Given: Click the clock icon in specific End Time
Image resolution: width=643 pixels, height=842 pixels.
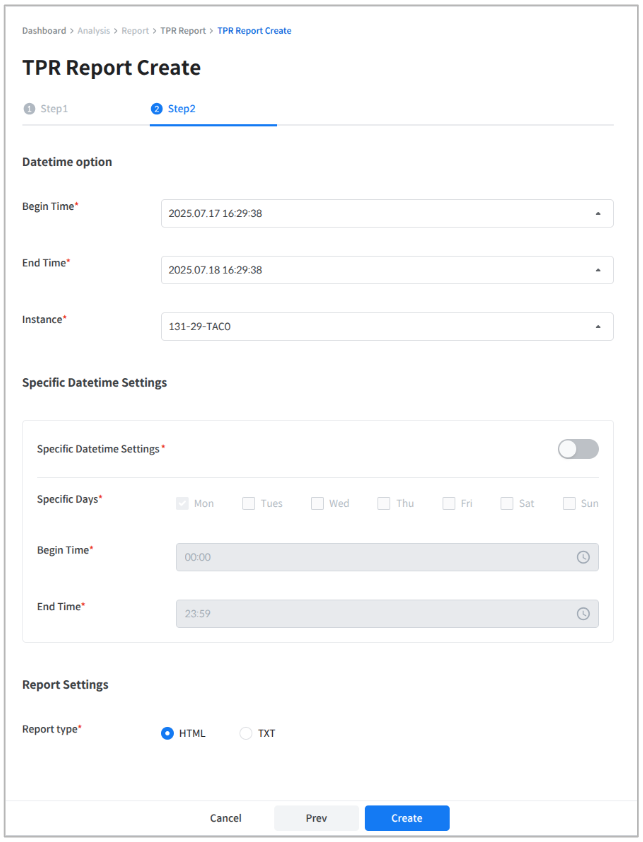Looking at the screenshot, I should click(583, 614).
